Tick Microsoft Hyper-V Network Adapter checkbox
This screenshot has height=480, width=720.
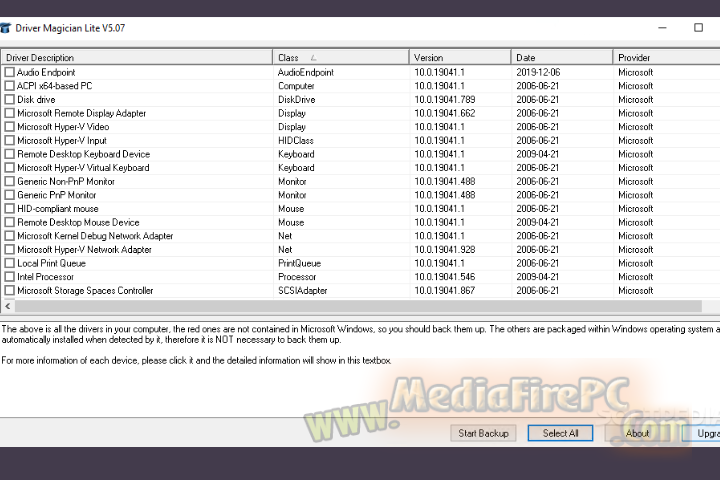click(9, 249)
